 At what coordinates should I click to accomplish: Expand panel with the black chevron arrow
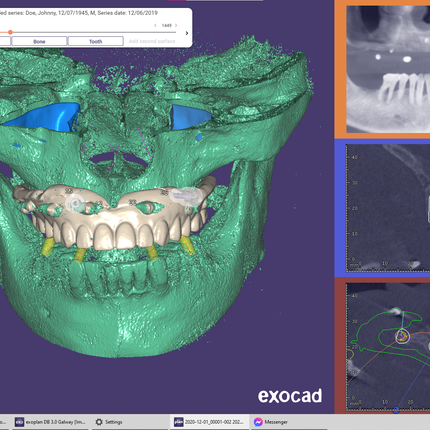click(187, 33)
